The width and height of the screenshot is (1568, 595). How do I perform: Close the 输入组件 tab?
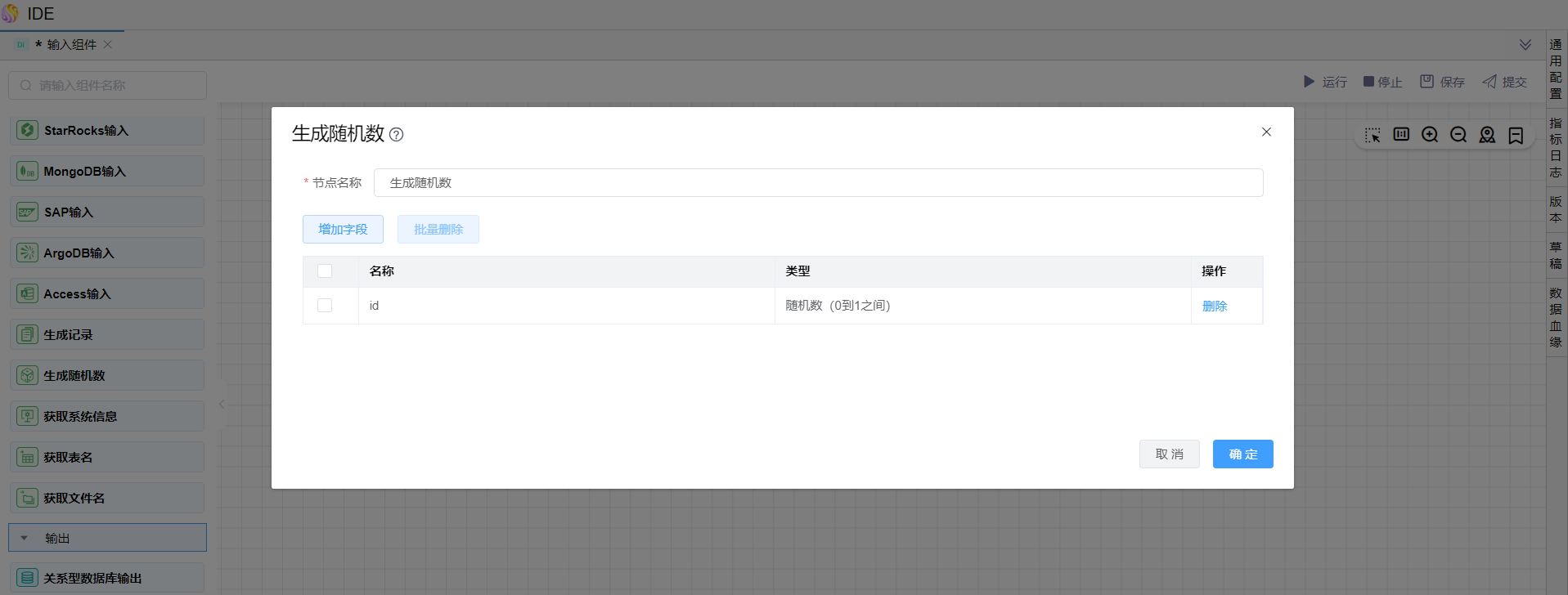click(x=108, y=44)
